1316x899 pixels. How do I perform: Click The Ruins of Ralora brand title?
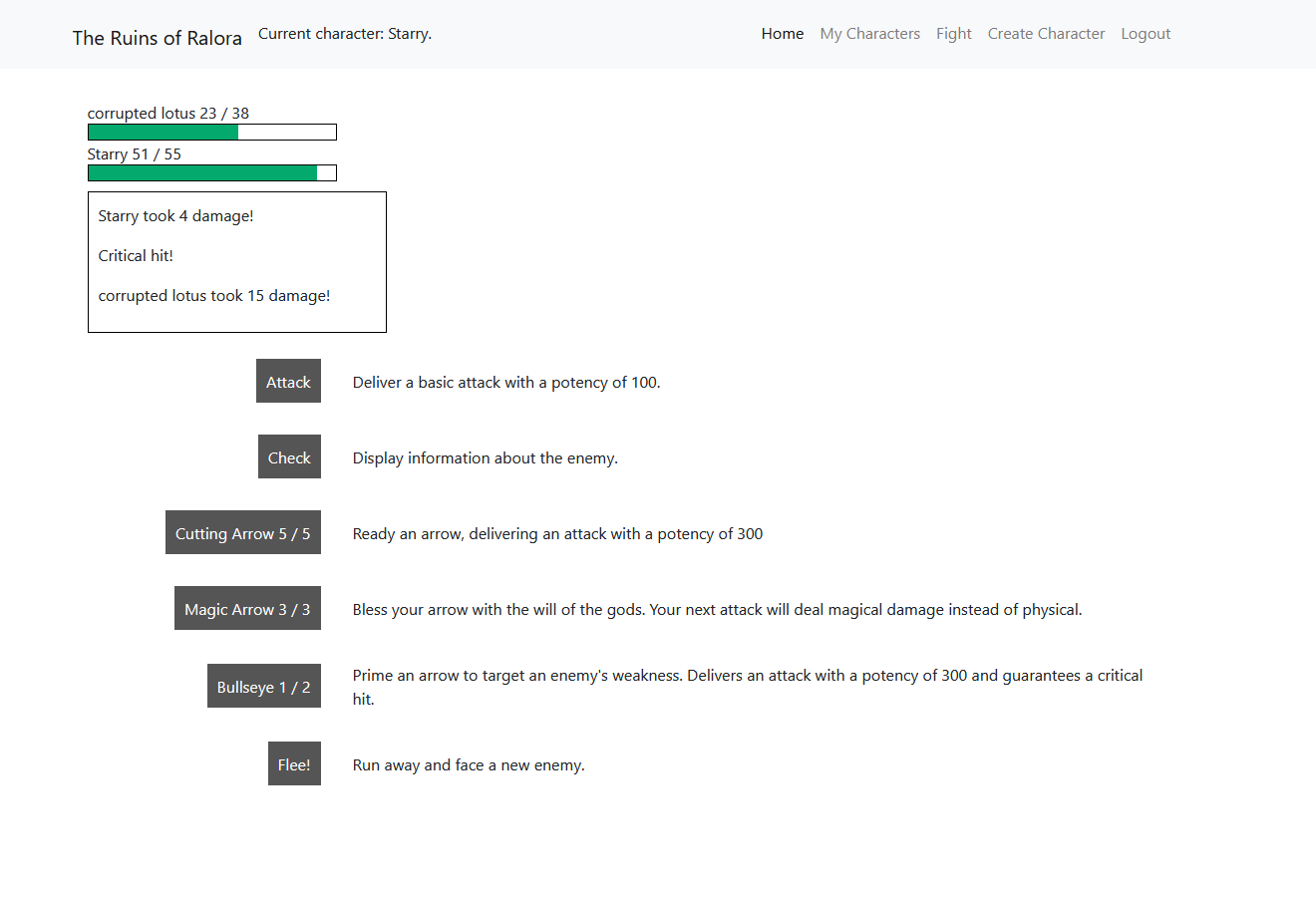coord(158,38)
